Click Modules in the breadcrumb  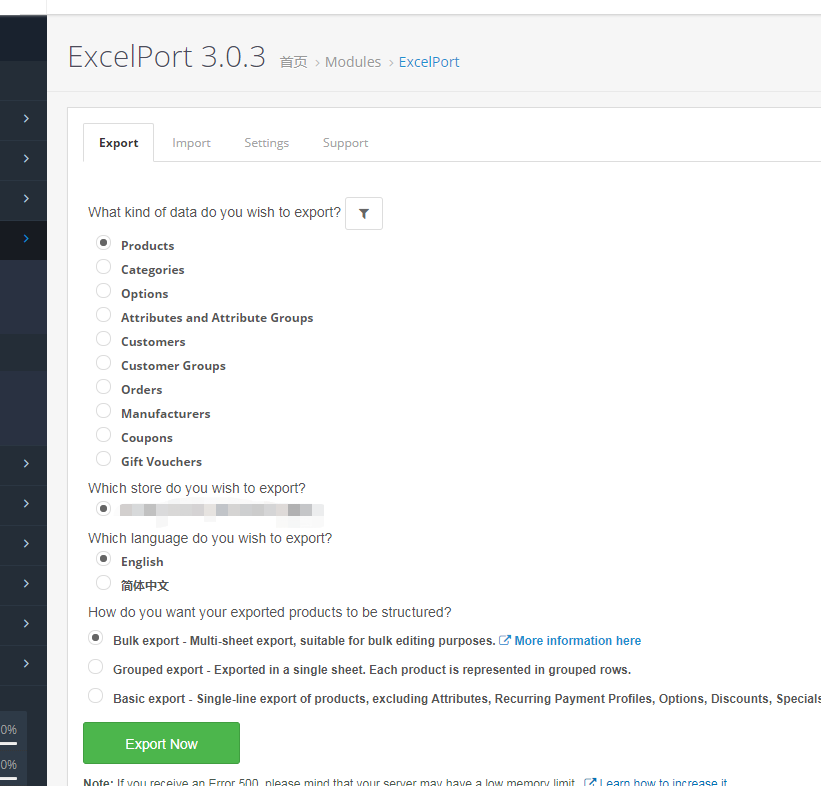353,62
